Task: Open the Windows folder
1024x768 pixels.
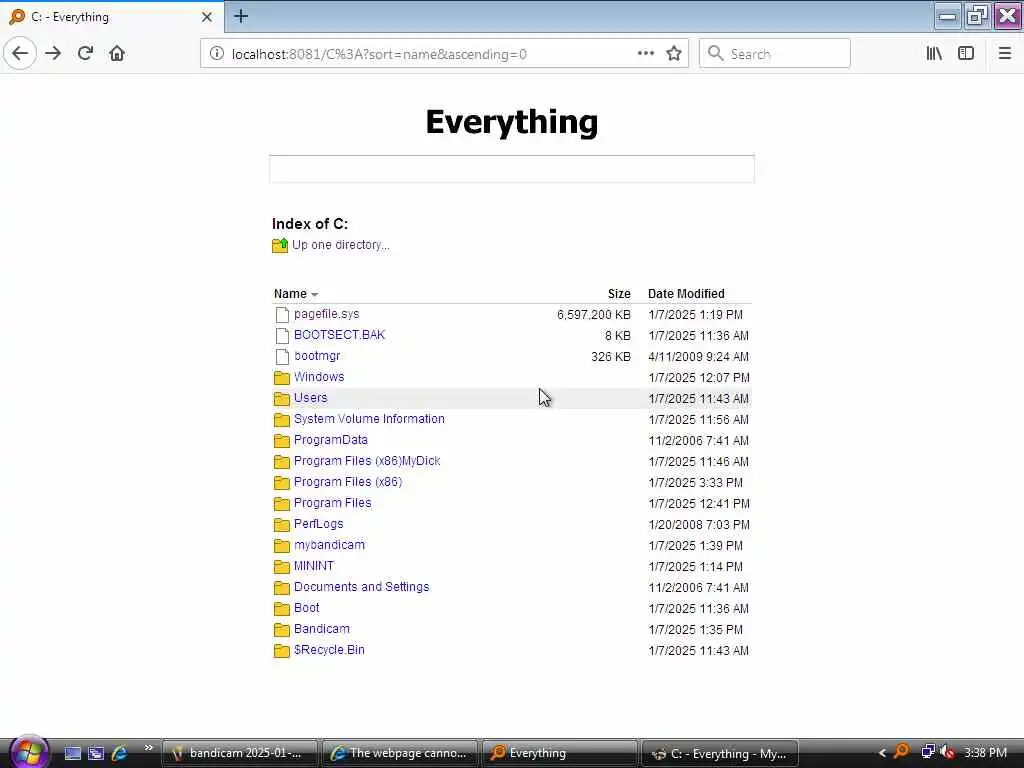Action: click(319, 377)
